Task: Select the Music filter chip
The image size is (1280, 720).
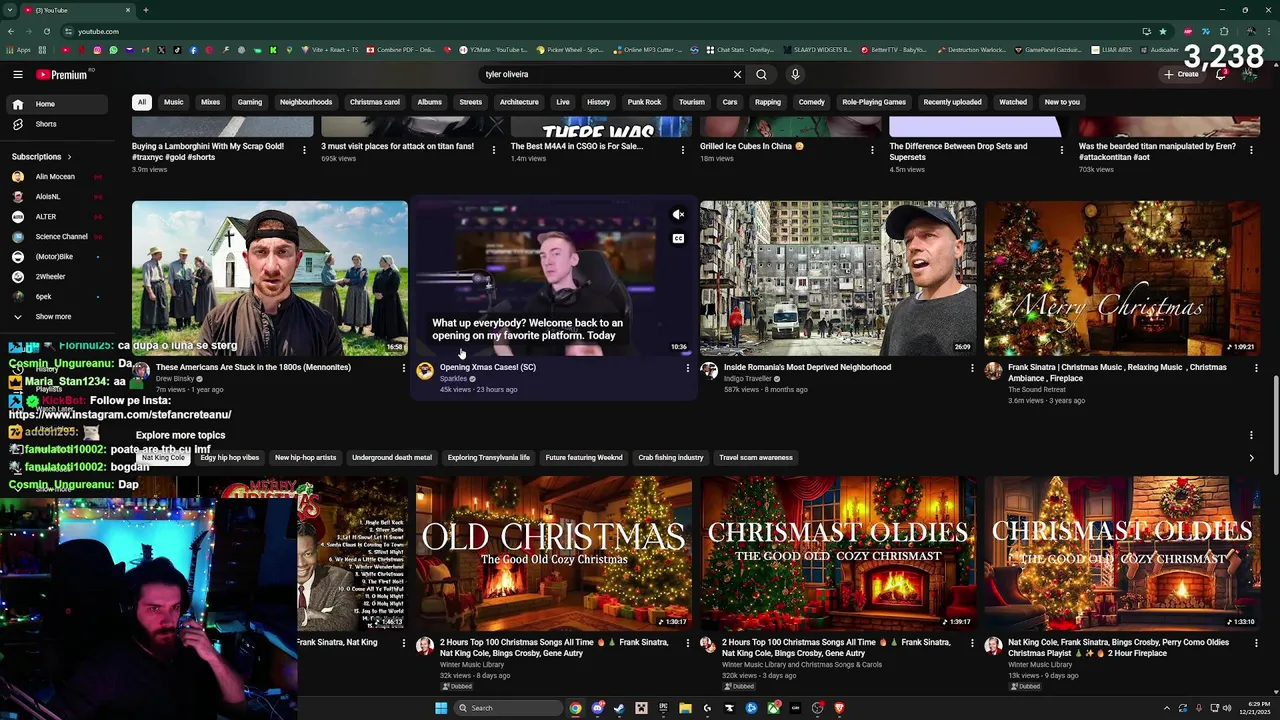Action: 173,102
